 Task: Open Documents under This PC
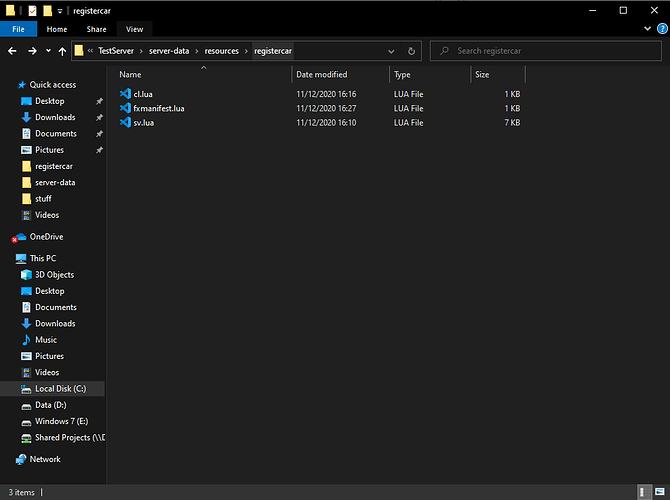tap(56, 307)
